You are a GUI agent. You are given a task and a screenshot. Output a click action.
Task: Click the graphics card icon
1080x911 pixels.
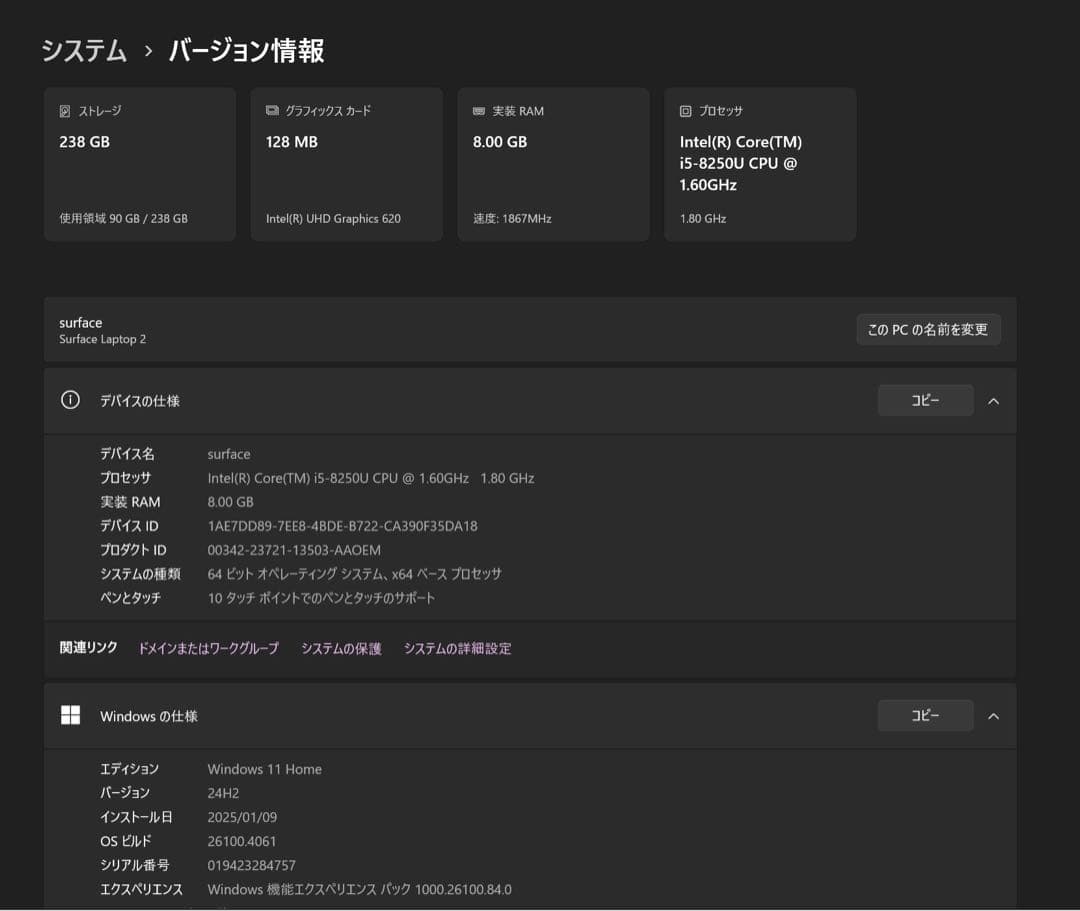272,111
